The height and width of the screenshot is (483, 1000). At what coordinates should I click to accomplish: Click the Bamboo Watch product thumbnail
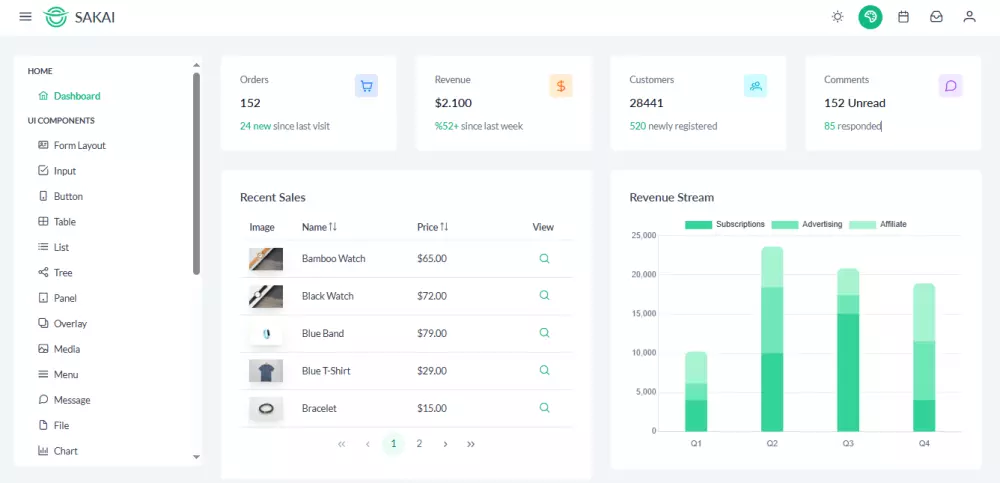coord(266,259)
